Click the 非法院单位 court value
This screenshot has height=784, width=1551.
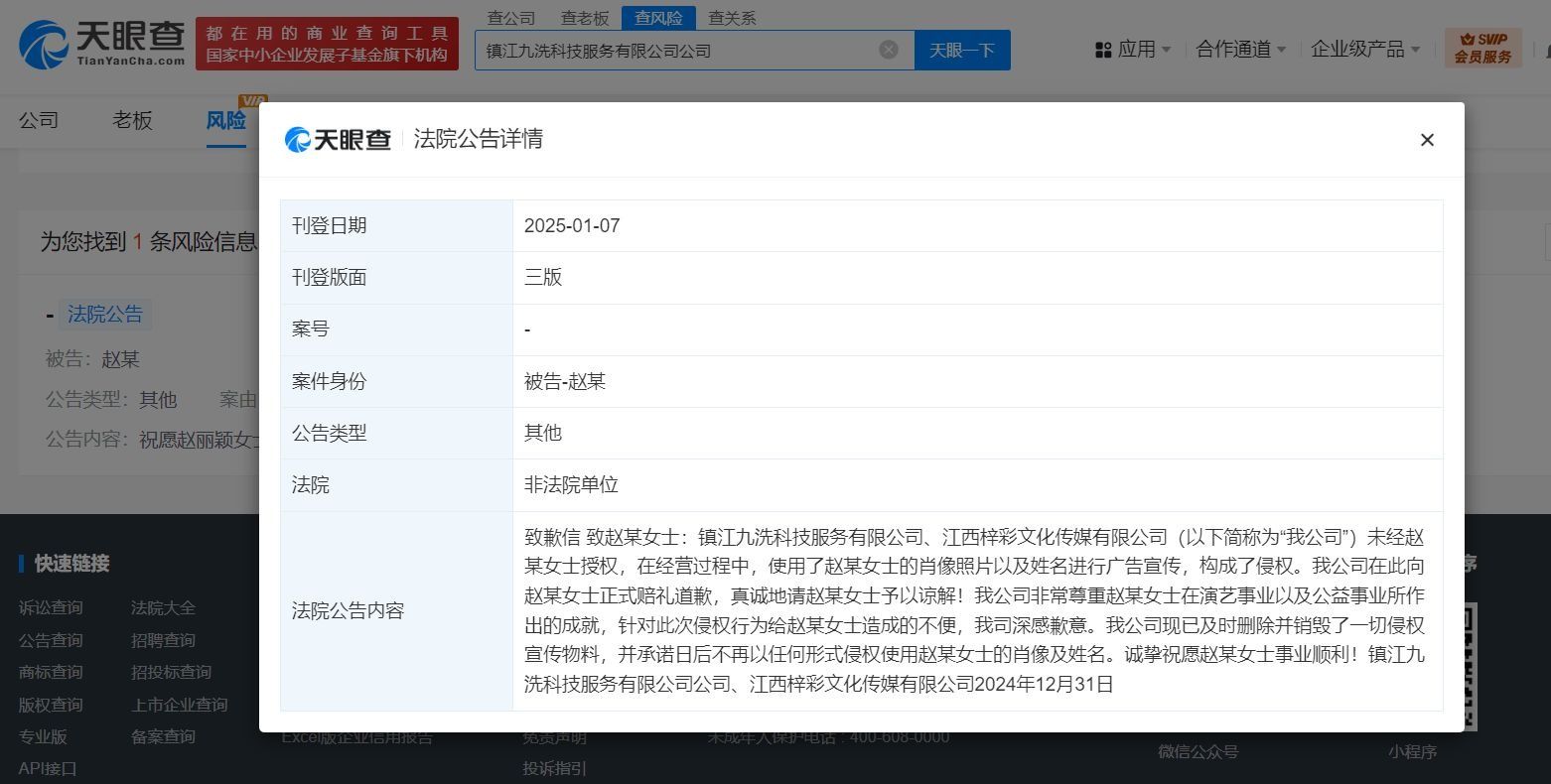pos(571,484)
